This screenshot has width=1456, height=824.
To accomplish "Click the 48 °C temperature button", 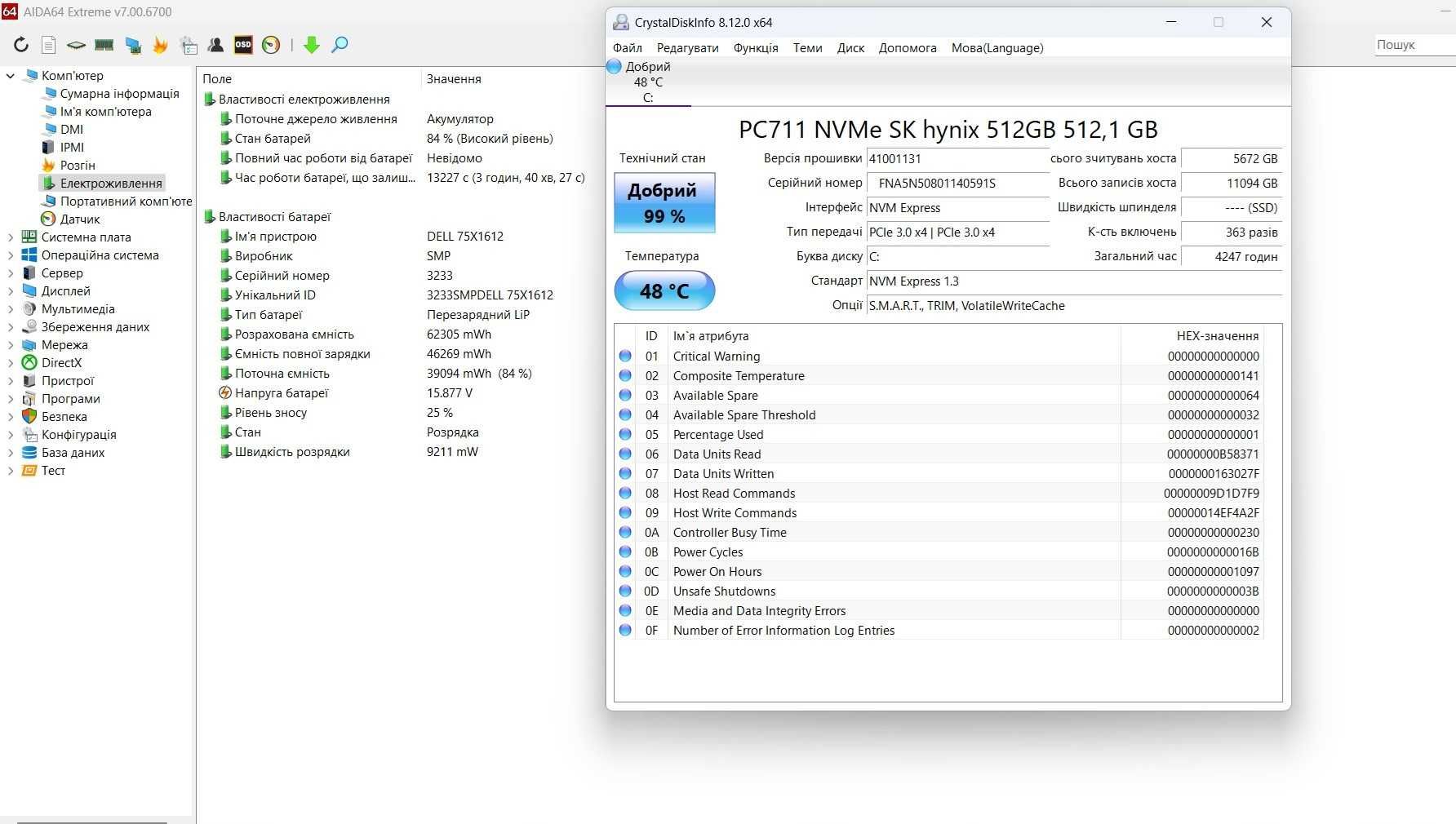I will tap(664, 291).
